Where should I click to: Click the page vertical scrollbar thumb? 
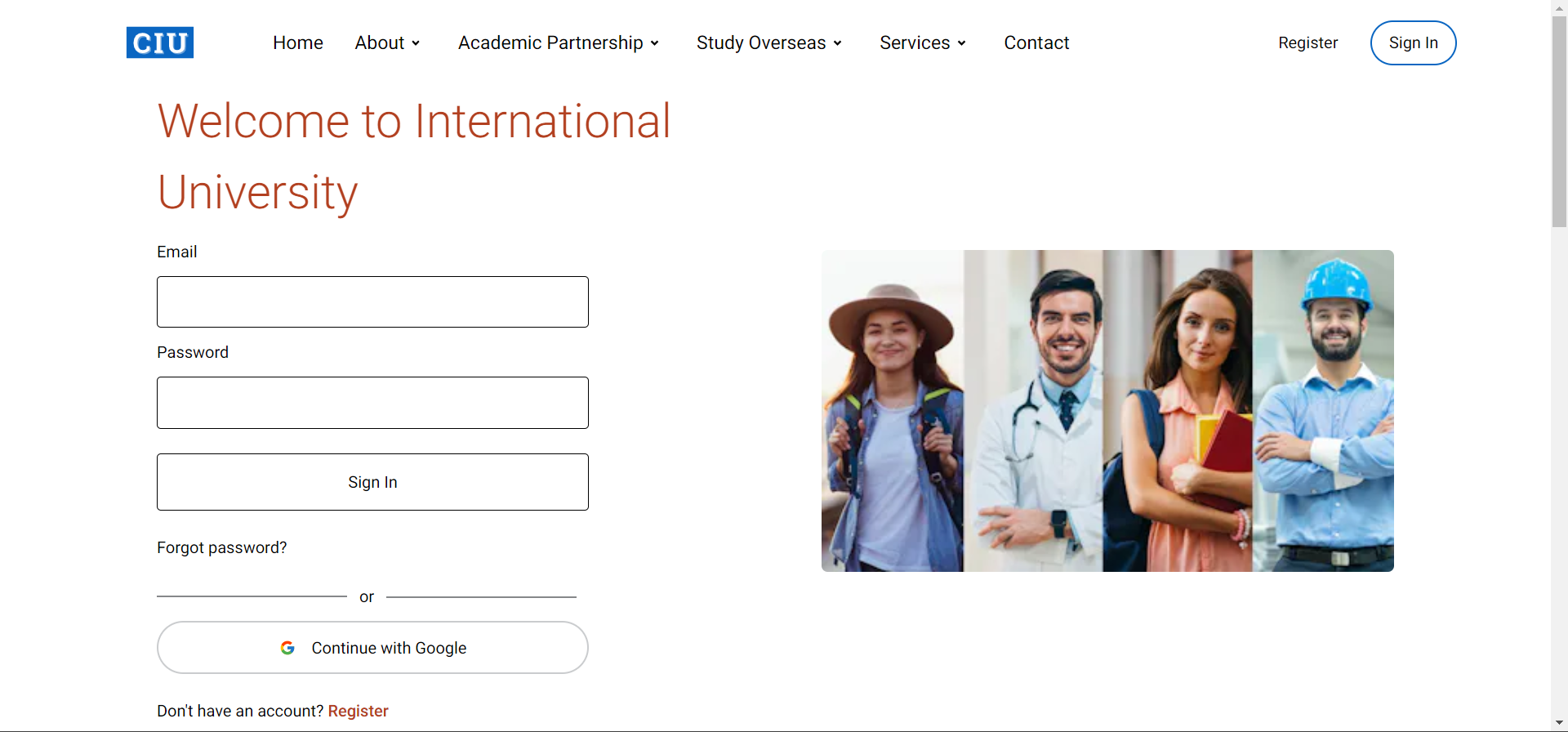pyautogui.click(x=1559, y=121)
